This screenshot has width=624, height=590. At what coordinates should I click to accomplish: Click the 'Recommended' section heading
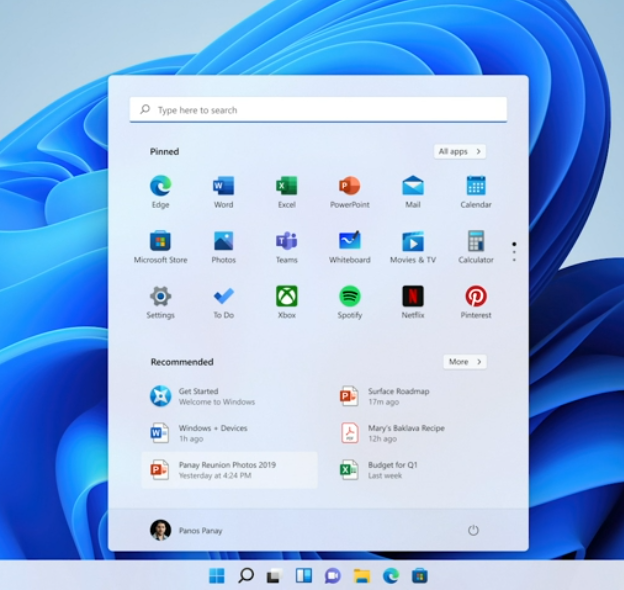(182, 362)
